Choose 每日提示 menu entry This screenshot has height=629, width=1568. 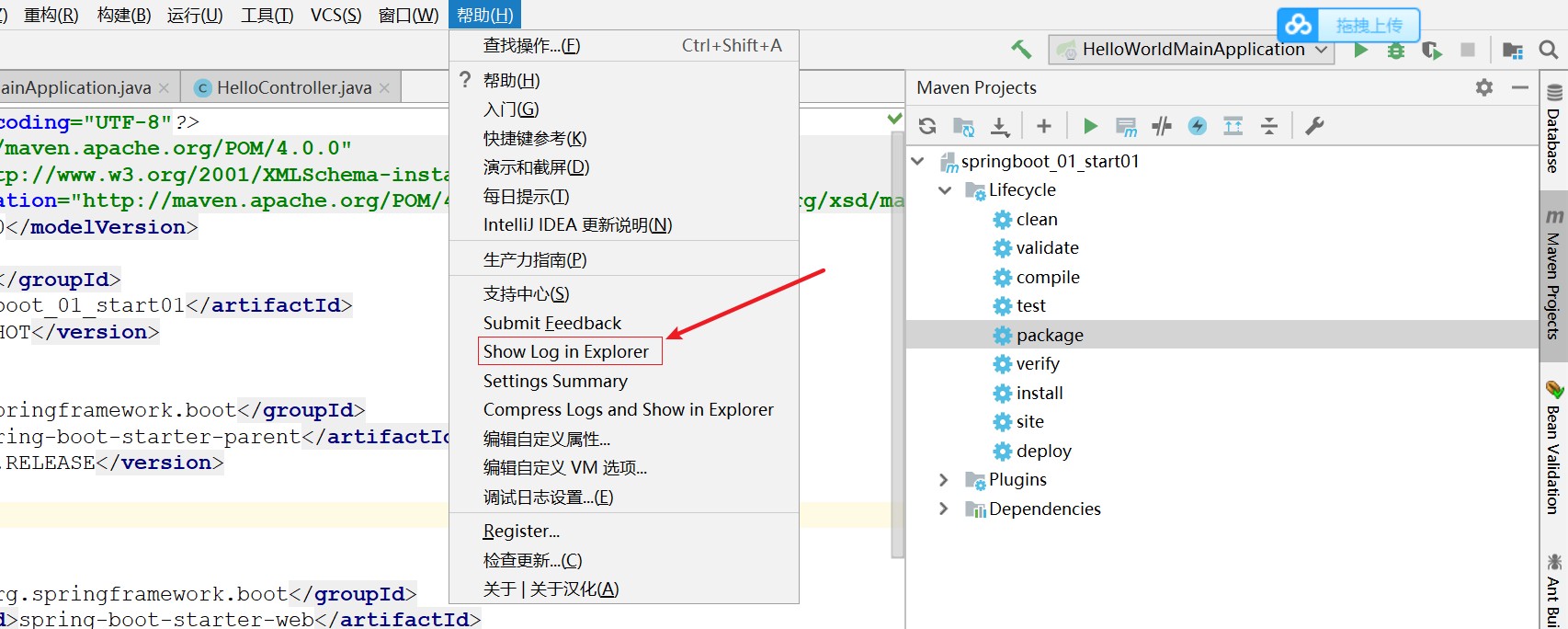click(x=624, y=196)
